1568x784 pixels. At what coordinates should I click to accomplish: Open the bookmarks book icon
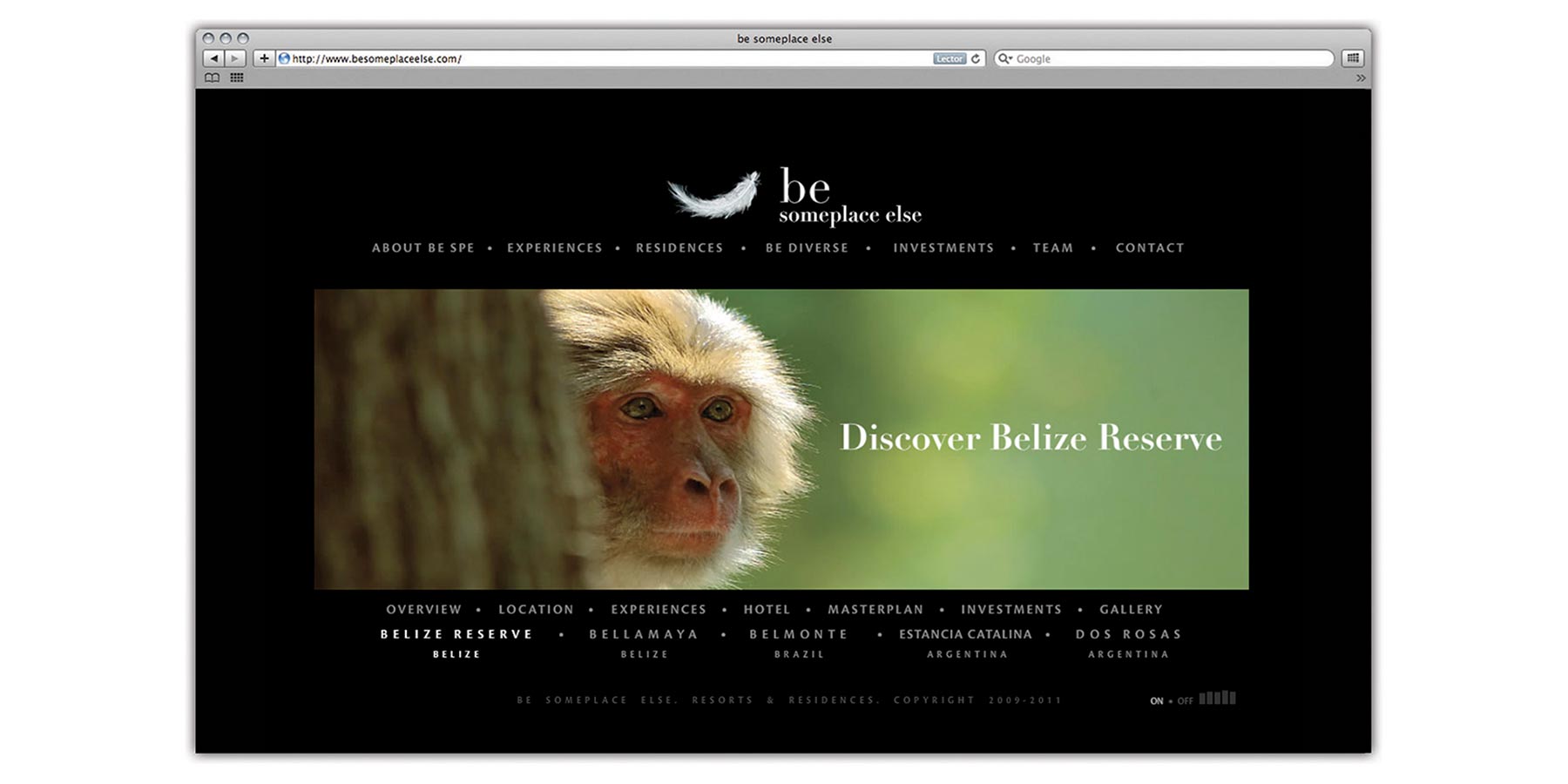tap(212, 78)
